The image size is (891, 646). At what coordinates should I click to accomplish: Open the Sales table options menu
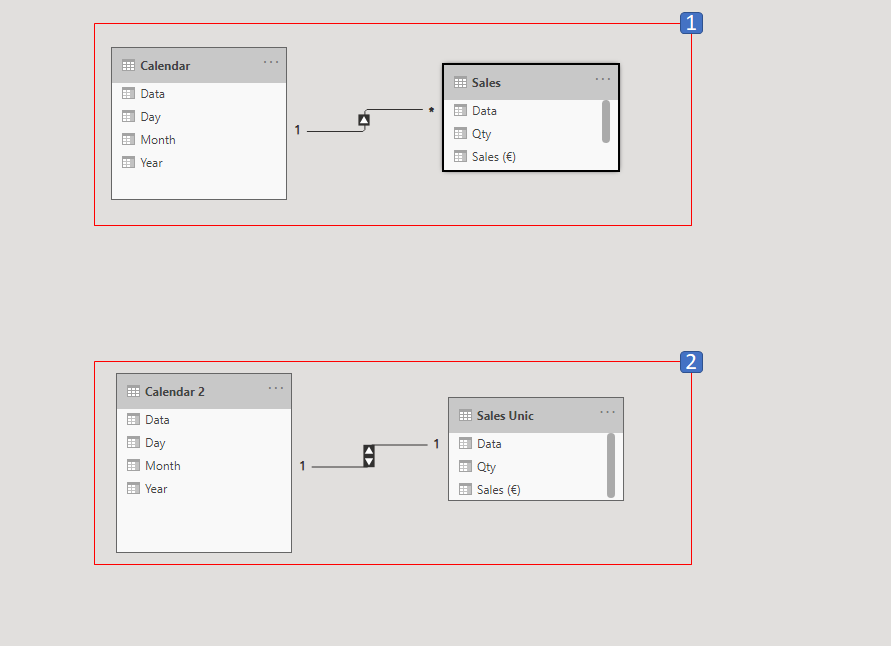[603, 79]
